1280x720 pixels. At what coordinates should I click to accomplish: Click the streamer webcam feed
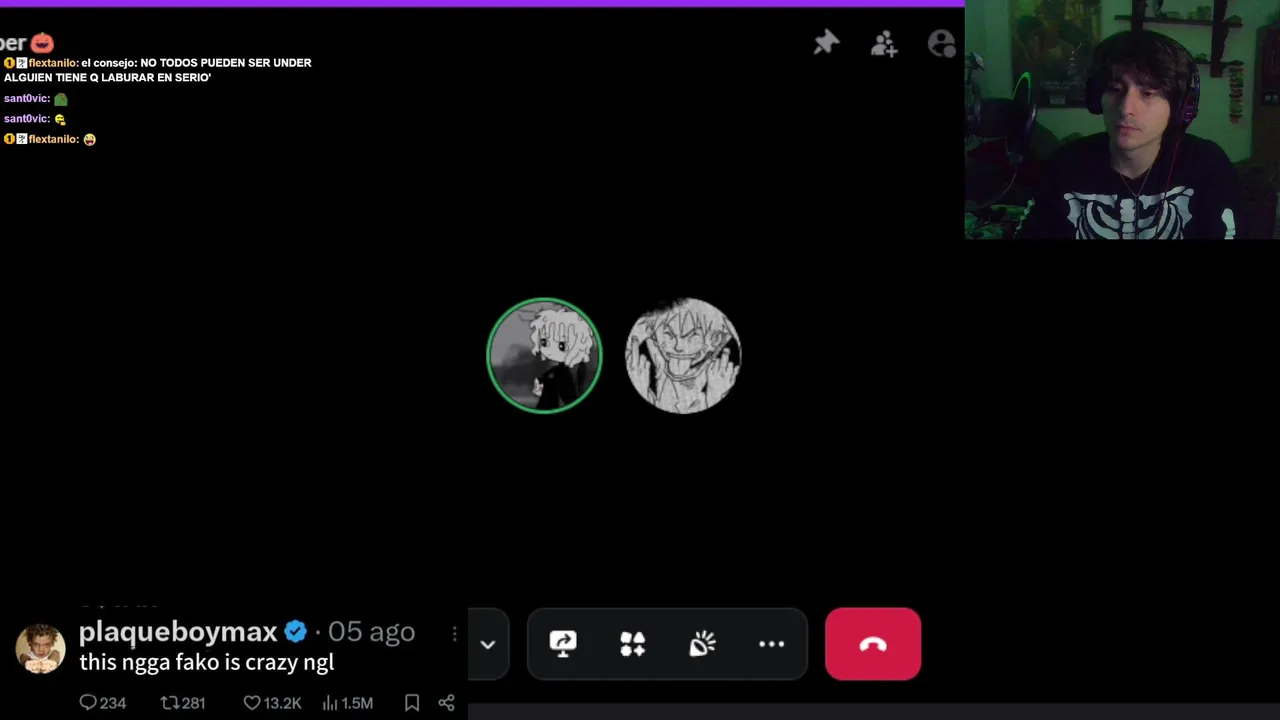point(1122,120)
